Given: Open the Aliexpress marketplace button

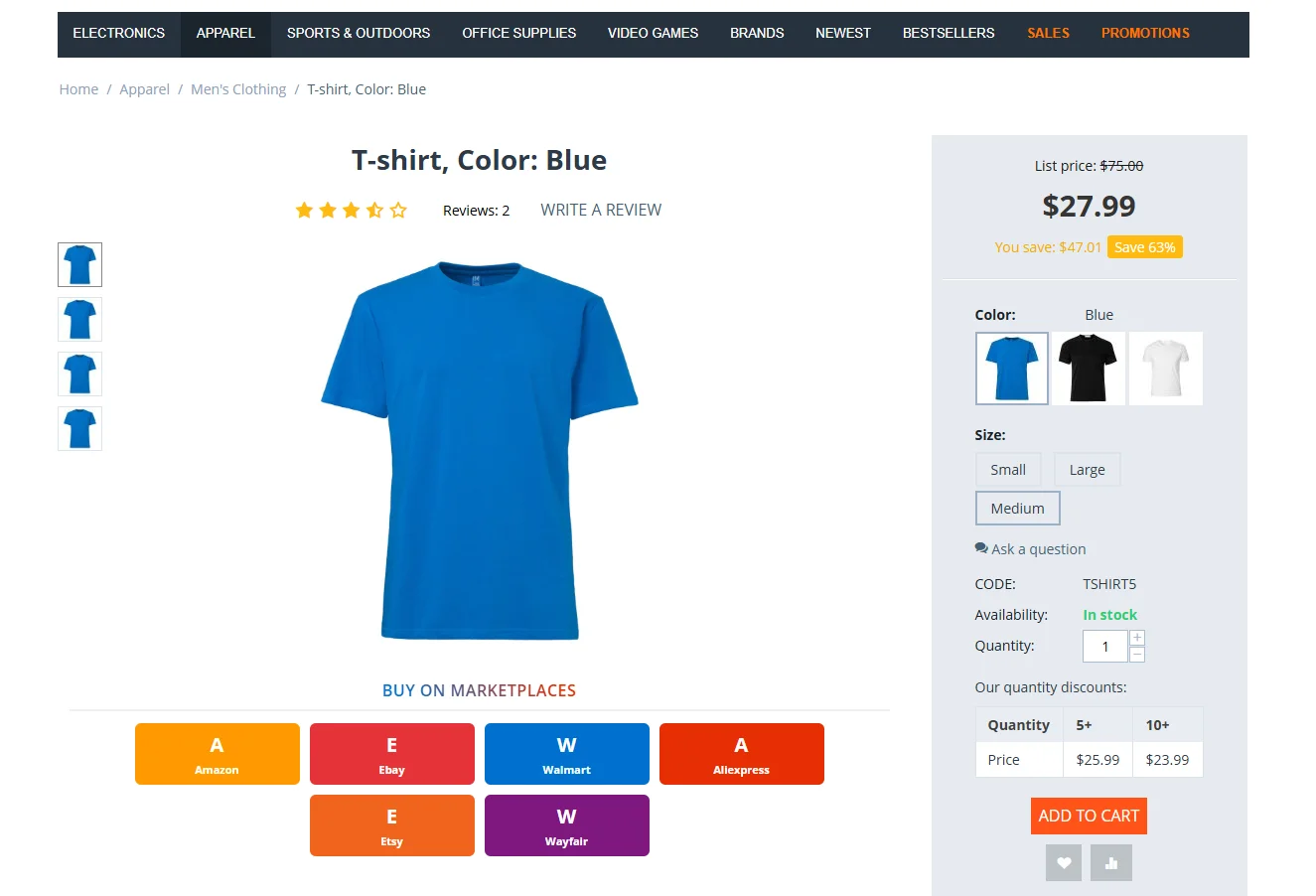Looking at the screenshot, I should tap(741, 754).
